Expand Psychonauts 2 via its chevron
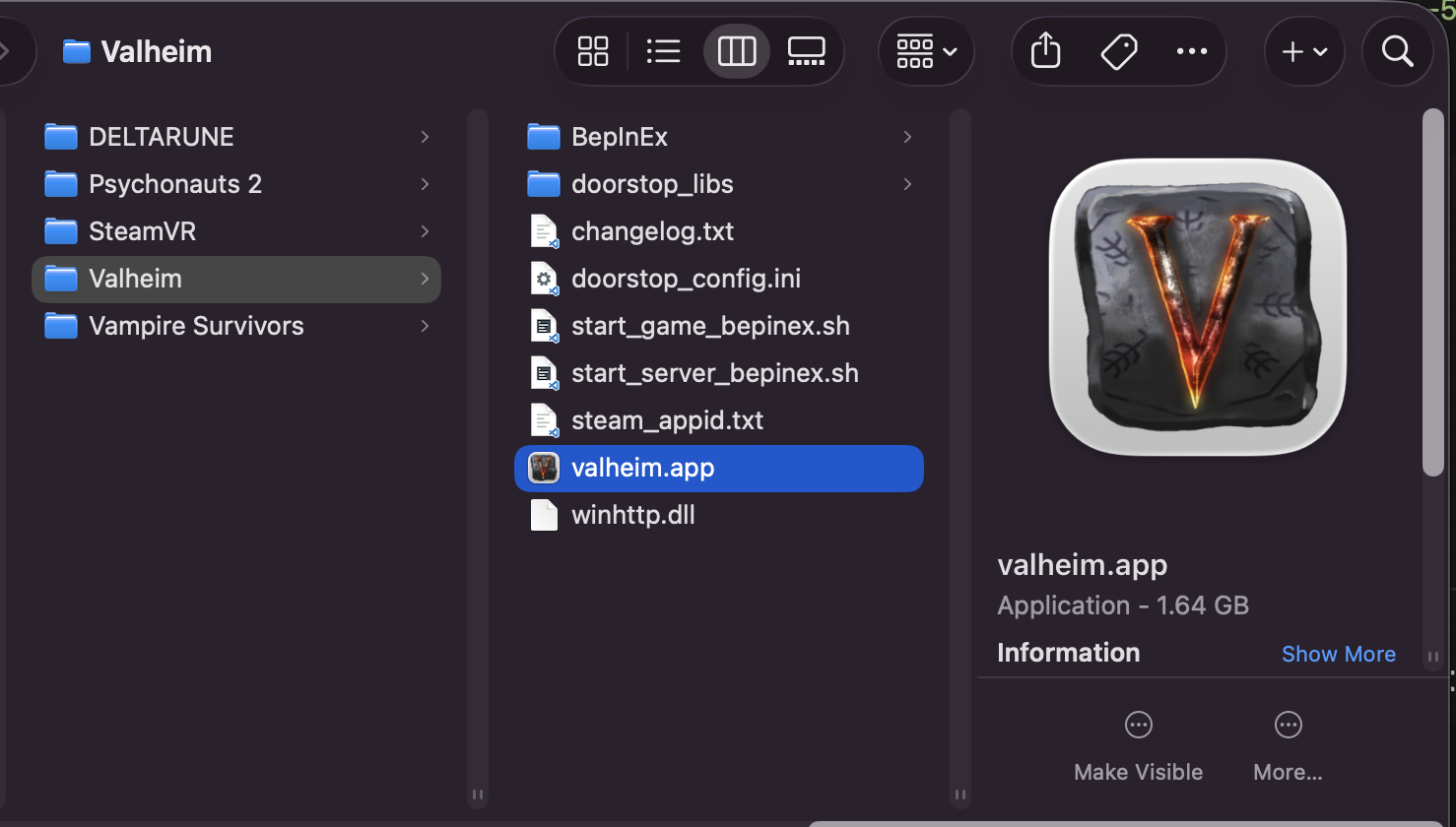 coord(425,184)
